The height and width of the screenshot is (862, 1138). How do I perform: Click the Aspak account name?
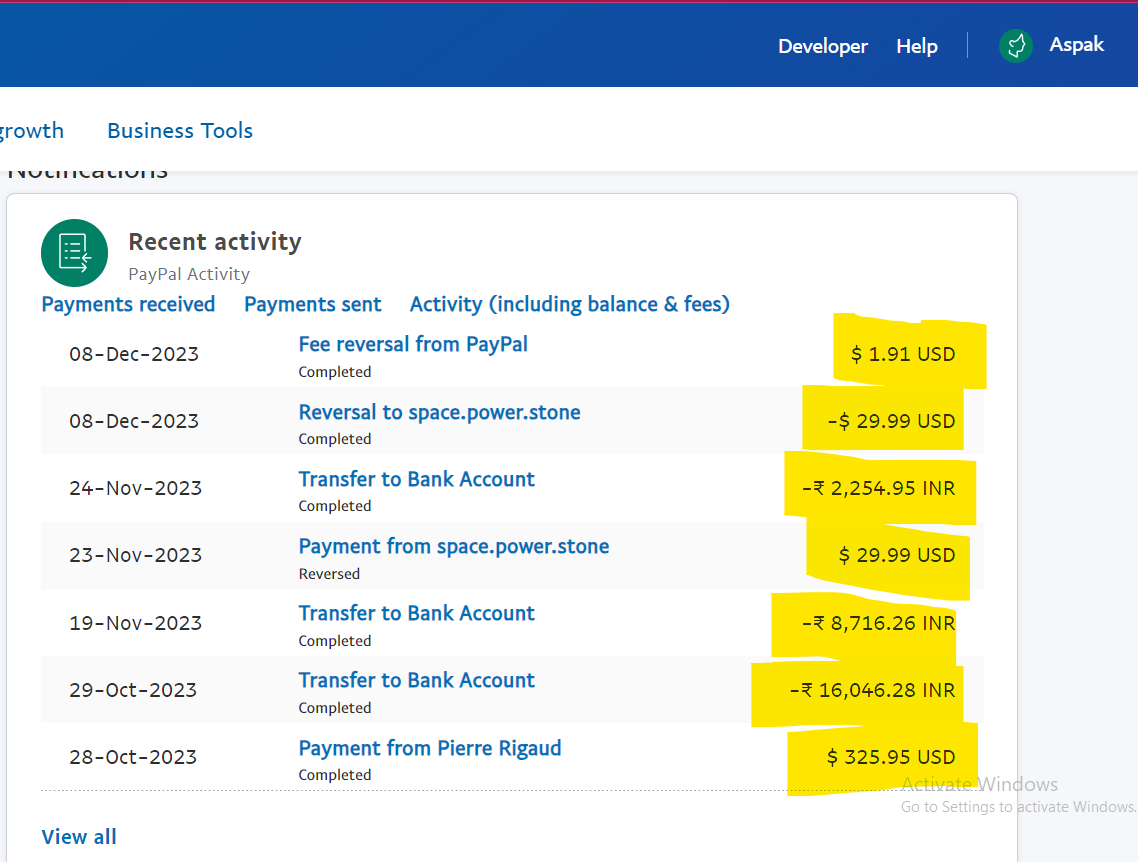[1076, 45]
